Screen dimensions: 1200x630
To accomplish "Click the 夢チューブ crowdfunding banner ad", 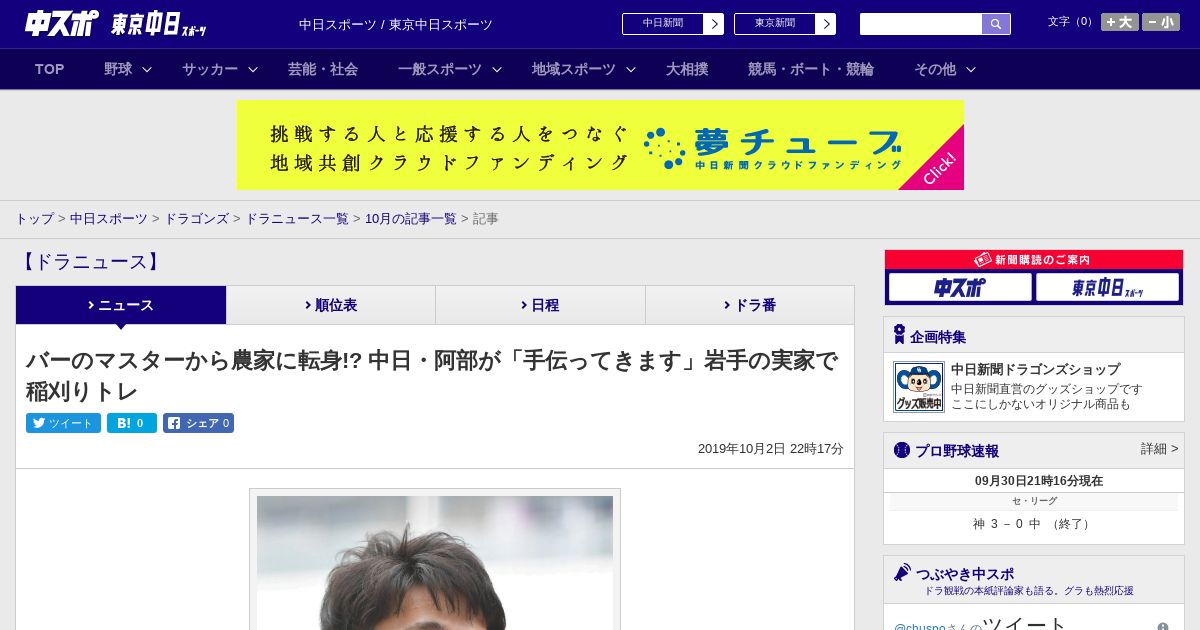I will [600, 145].
